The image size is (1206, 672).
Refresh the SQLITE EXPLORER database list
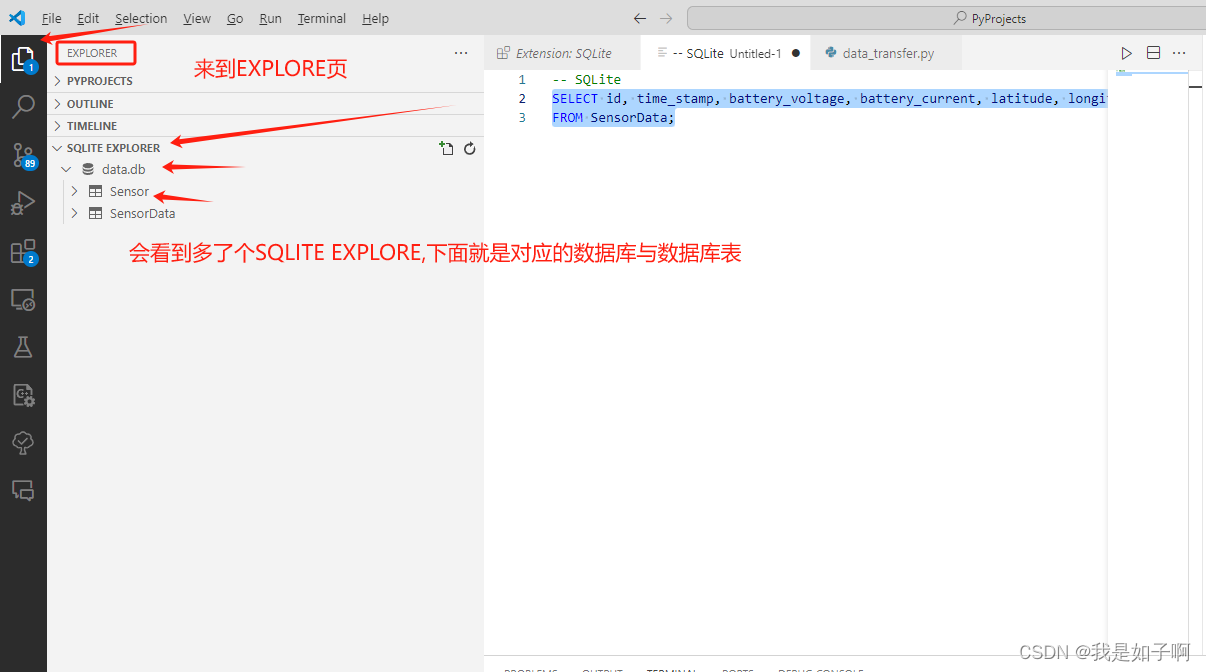[469, 147]
